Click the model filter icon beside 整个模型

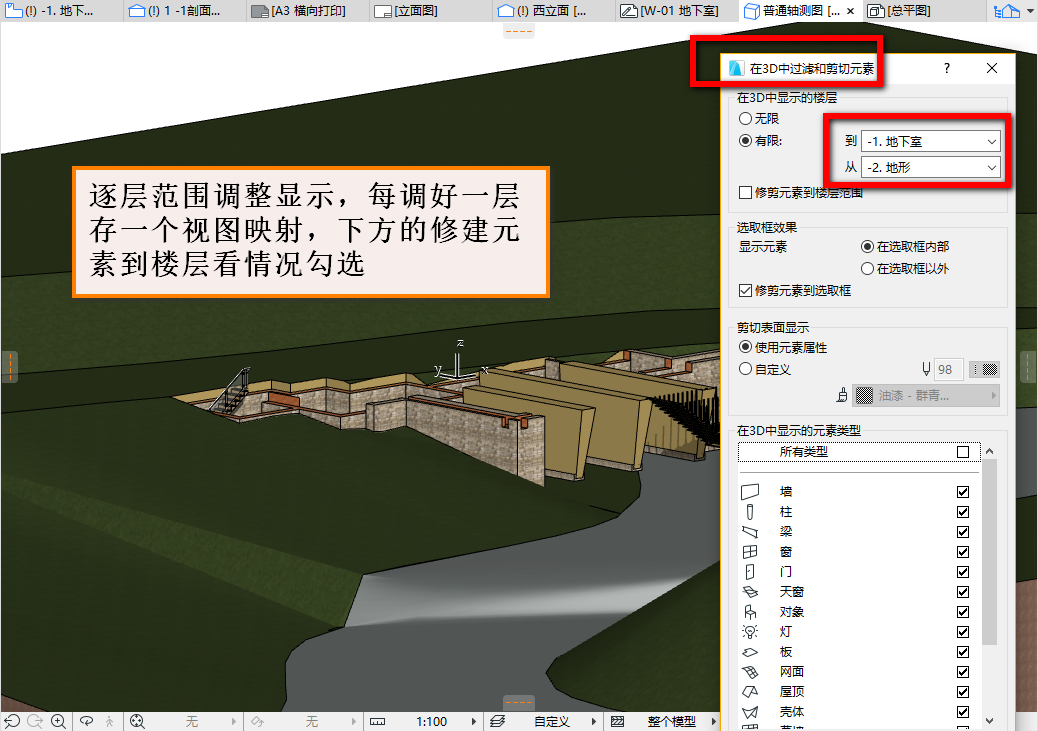tap(618, 721)
